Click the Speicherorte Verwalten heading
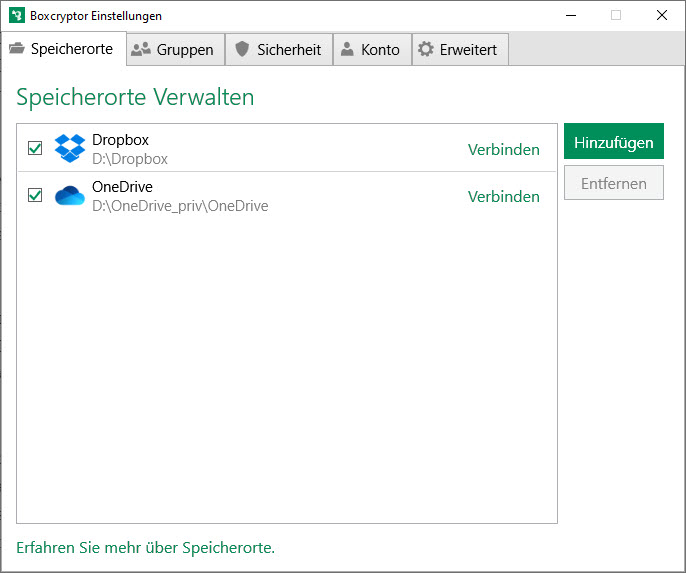Screen dimensions: 686x573 [135, 97]
